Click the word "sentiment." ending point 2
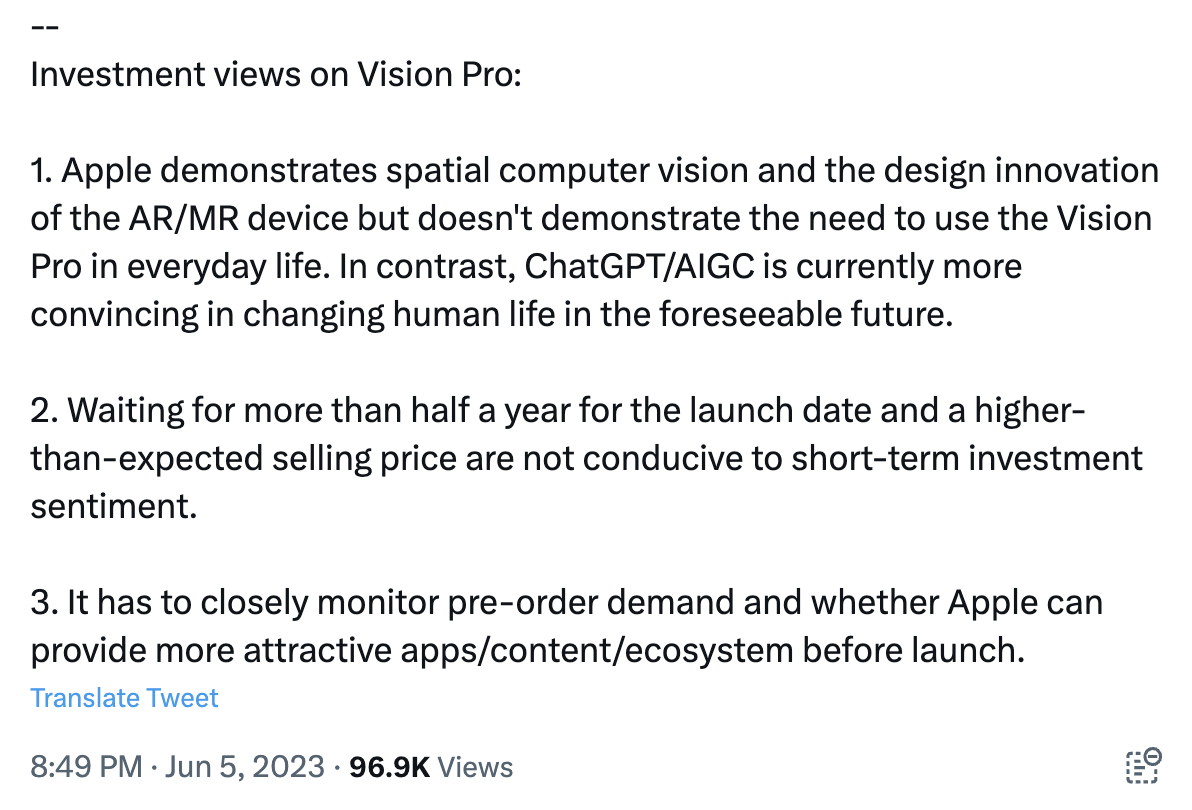Image resolution: width=1192 pixels, height=810 pixels. [113, 506]
